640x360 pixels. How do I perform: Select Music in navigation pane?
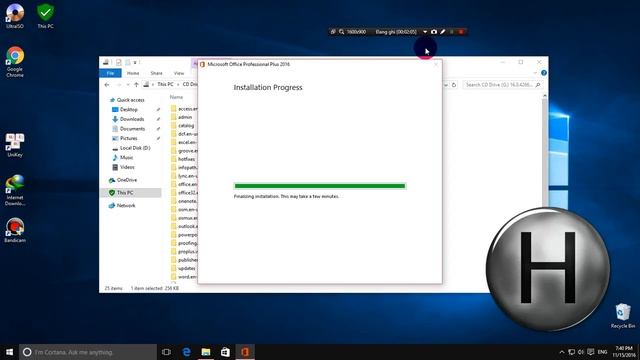click(122, 158)
